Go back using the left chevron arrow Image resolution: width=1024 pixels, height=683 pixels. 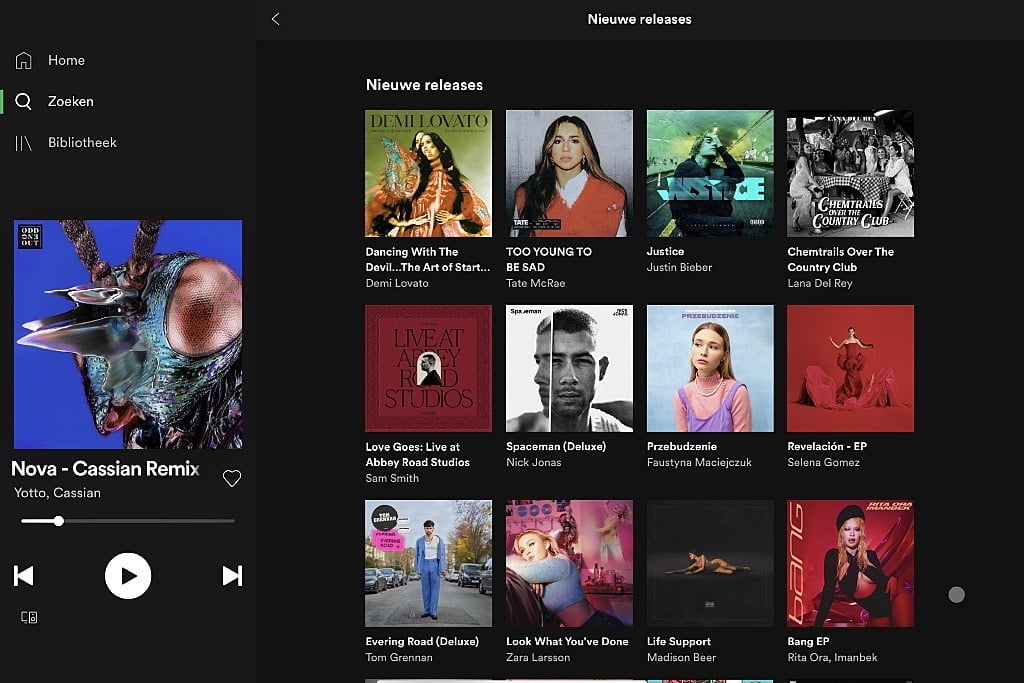pos(276,19)
